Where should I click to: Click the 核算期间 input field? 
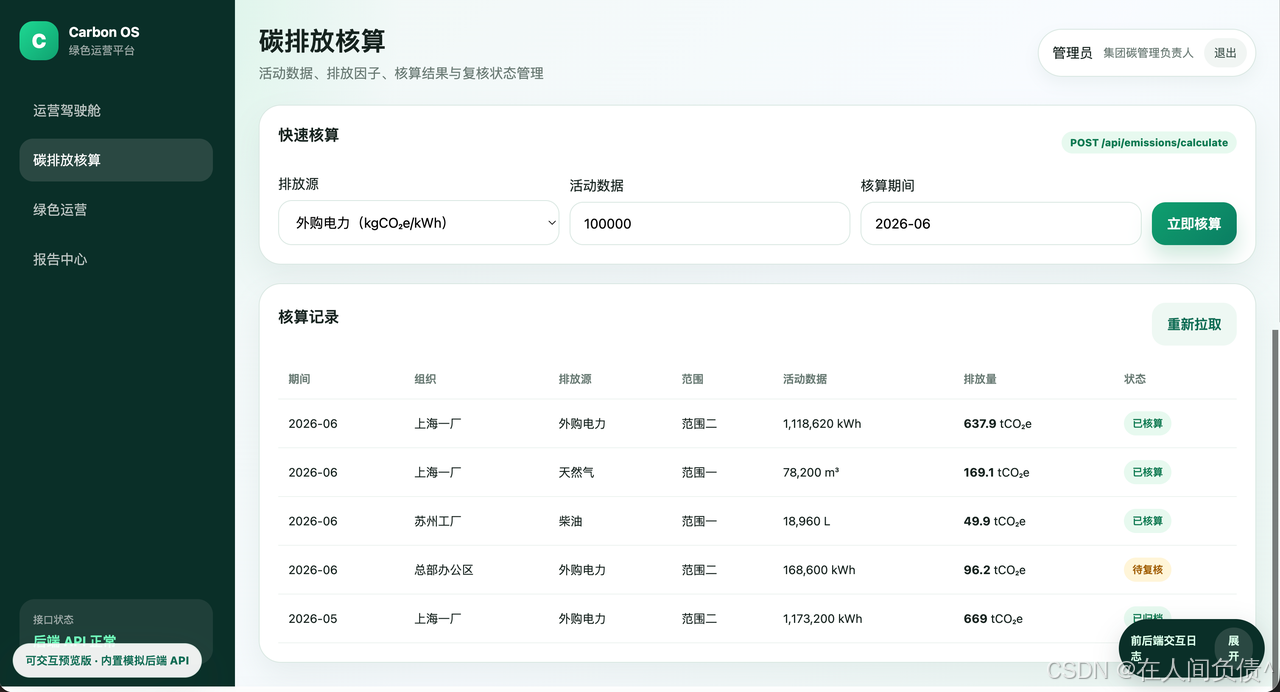click(1001, 223)
